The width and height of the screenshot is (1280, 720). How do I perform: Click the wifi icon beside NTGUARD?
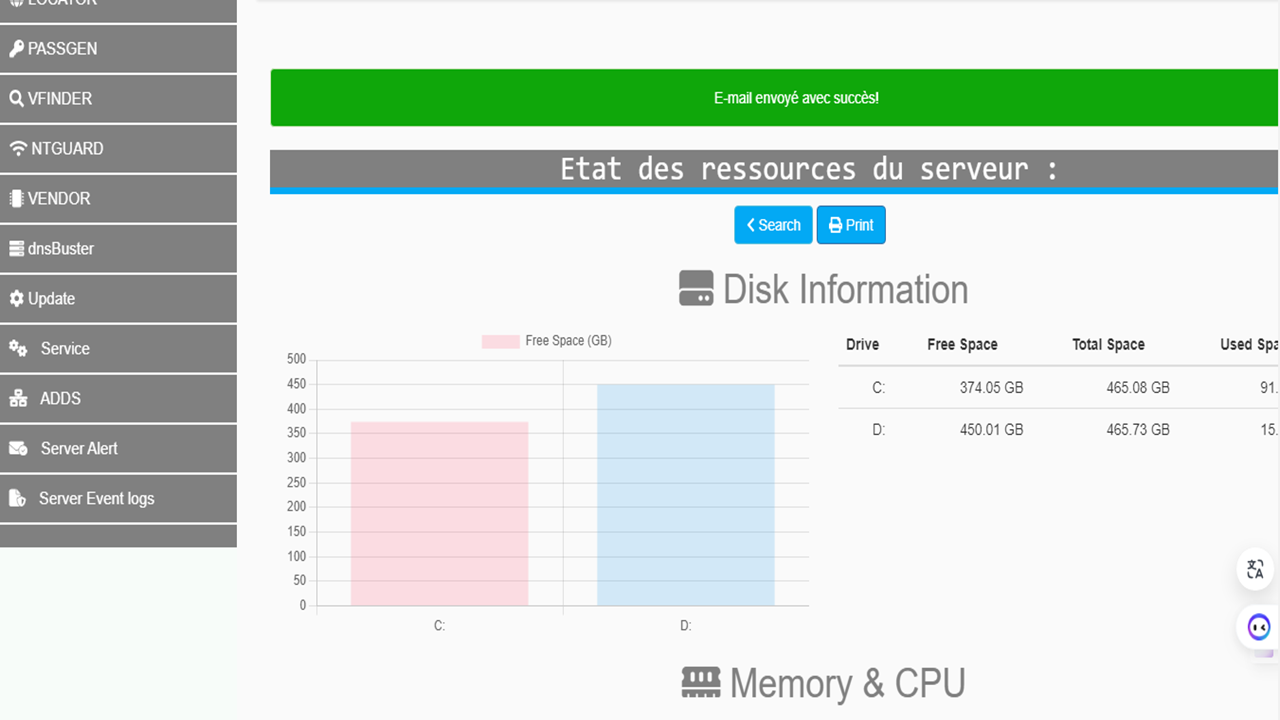point(18,149)
